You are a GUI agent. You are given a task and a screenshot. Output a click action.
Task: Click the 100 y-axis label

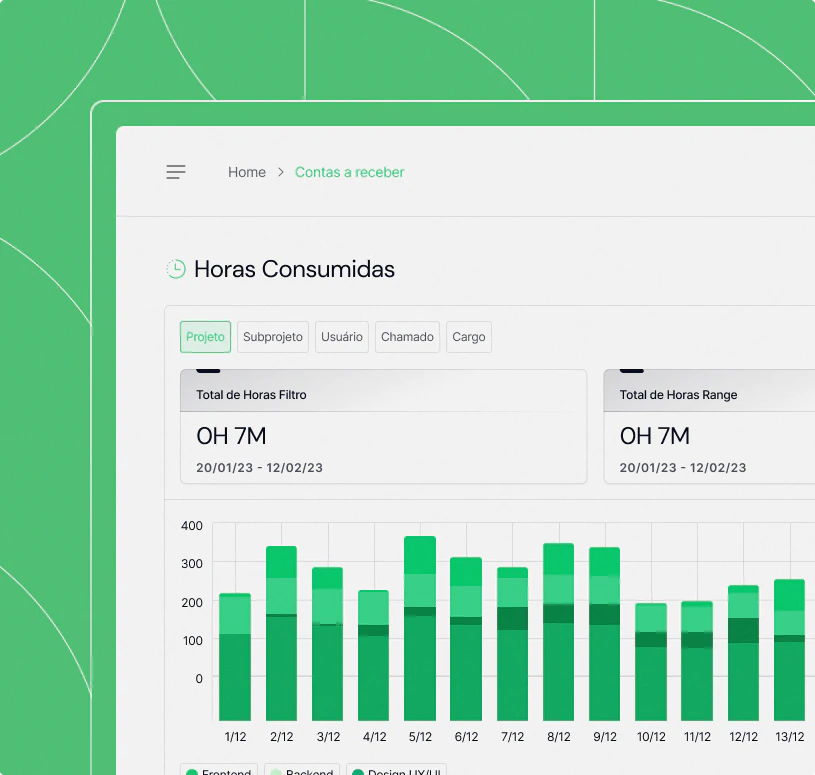click(193, 640)
